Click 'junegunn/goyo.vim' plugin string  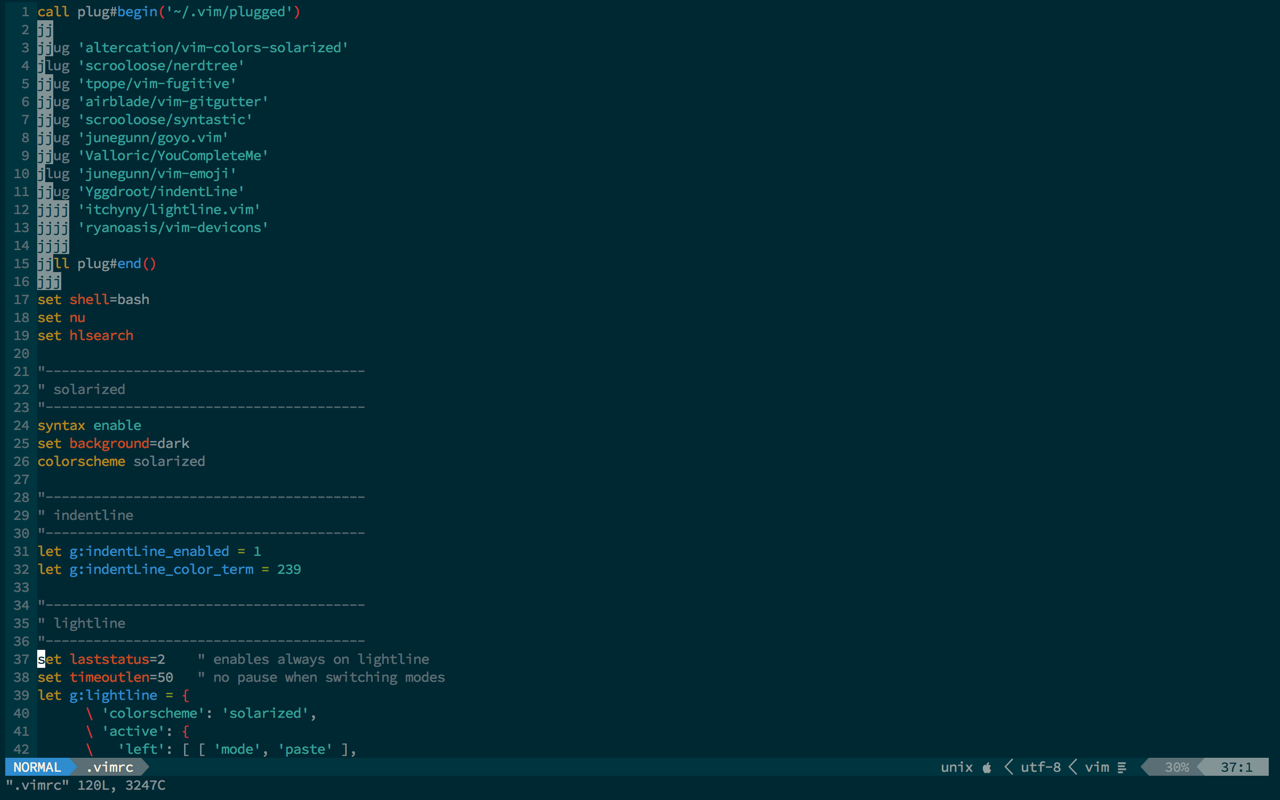coord(154,137)
